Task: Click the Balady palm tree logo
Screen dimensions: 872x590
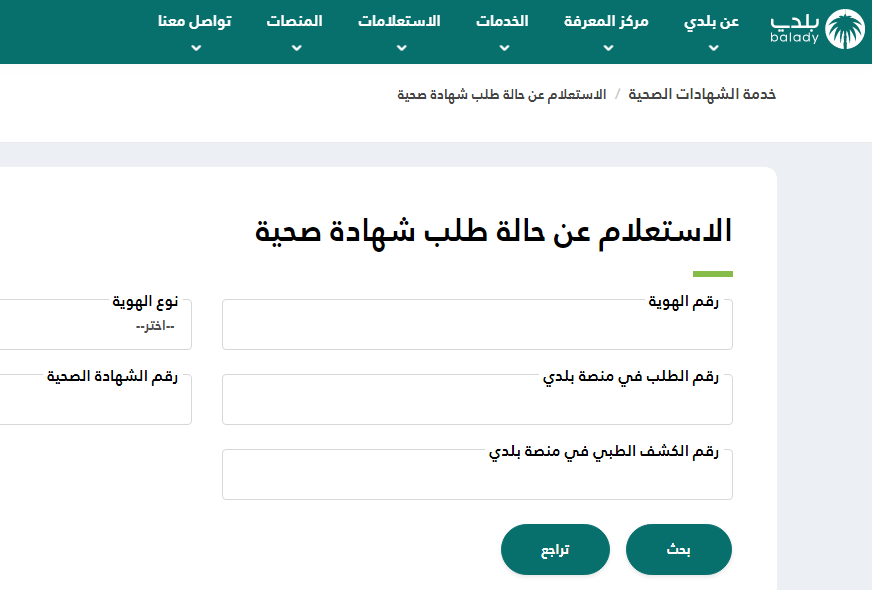Action: click(845, 29)
